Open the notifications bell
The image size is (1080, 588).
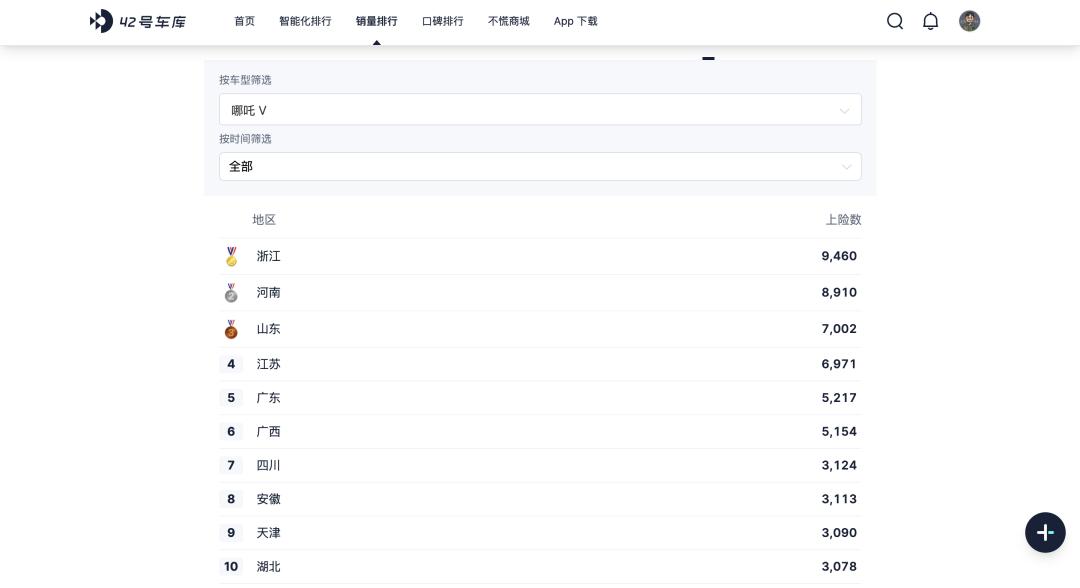tap(930, 21)
